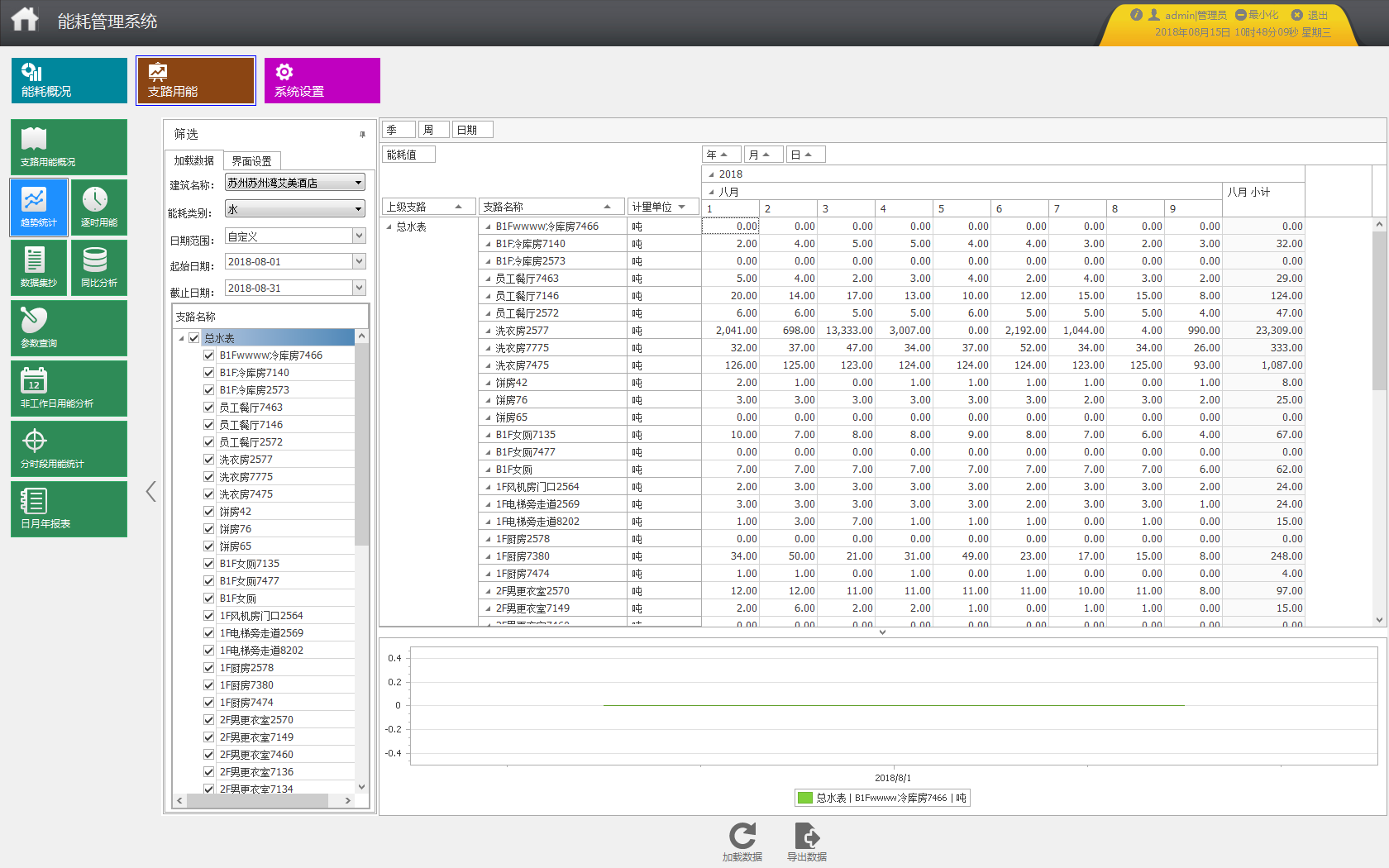The width and height of the screenshot is (1389, 868).
Task: Click the 退出 logout button
Action: [1310, 15]
